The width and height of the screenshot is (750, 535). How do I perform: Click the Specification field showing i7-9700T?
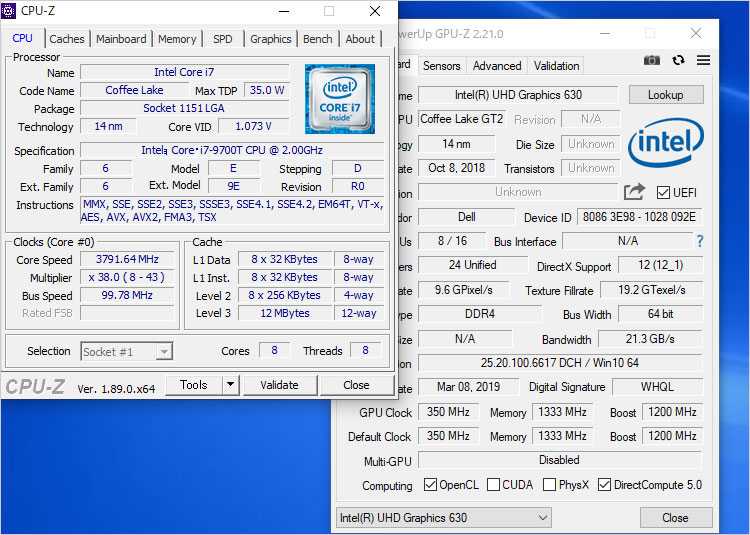tap(232, 150)
